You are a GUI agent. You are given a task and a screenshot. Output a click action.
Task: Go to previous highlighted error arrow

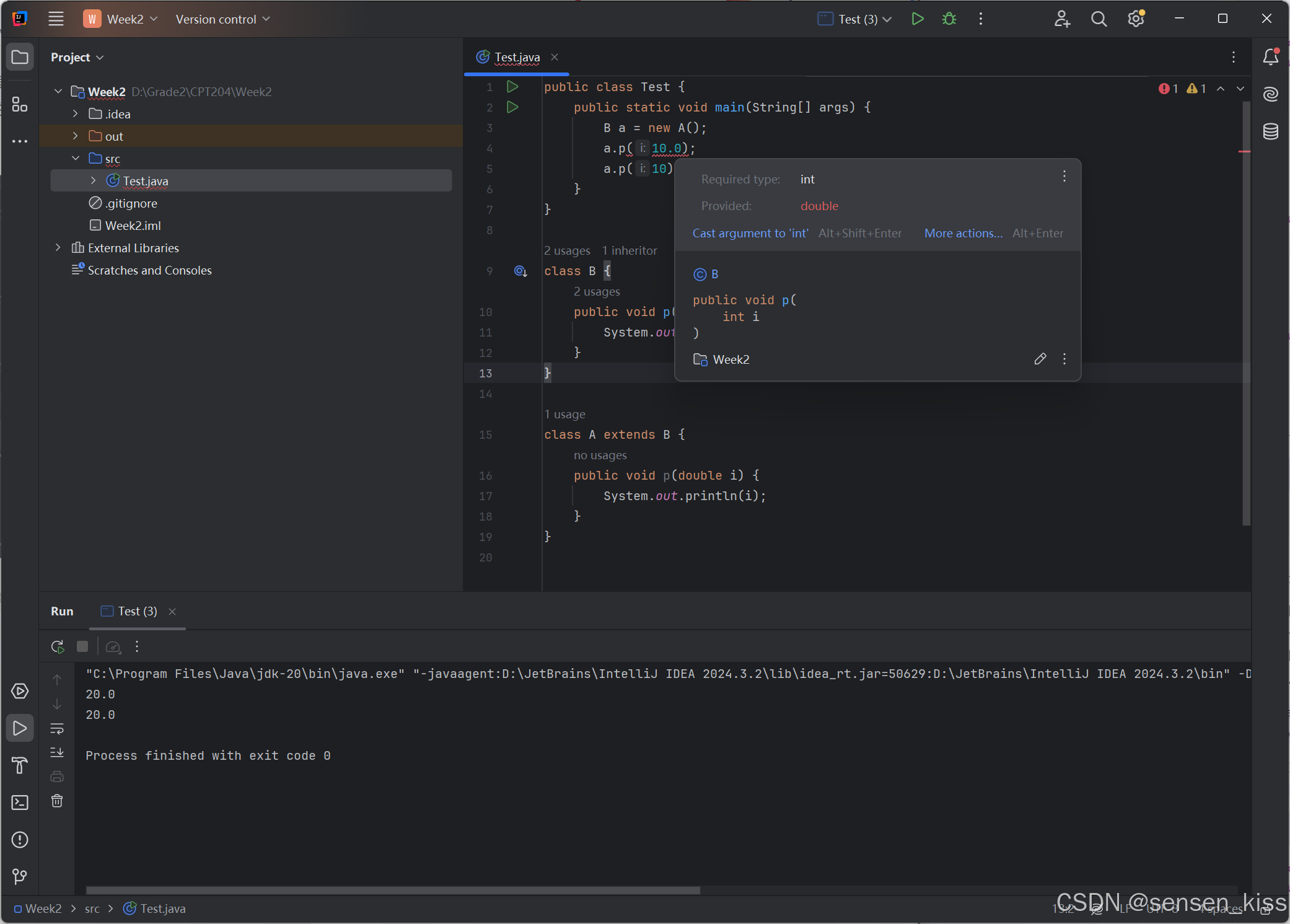point(1221,89)
